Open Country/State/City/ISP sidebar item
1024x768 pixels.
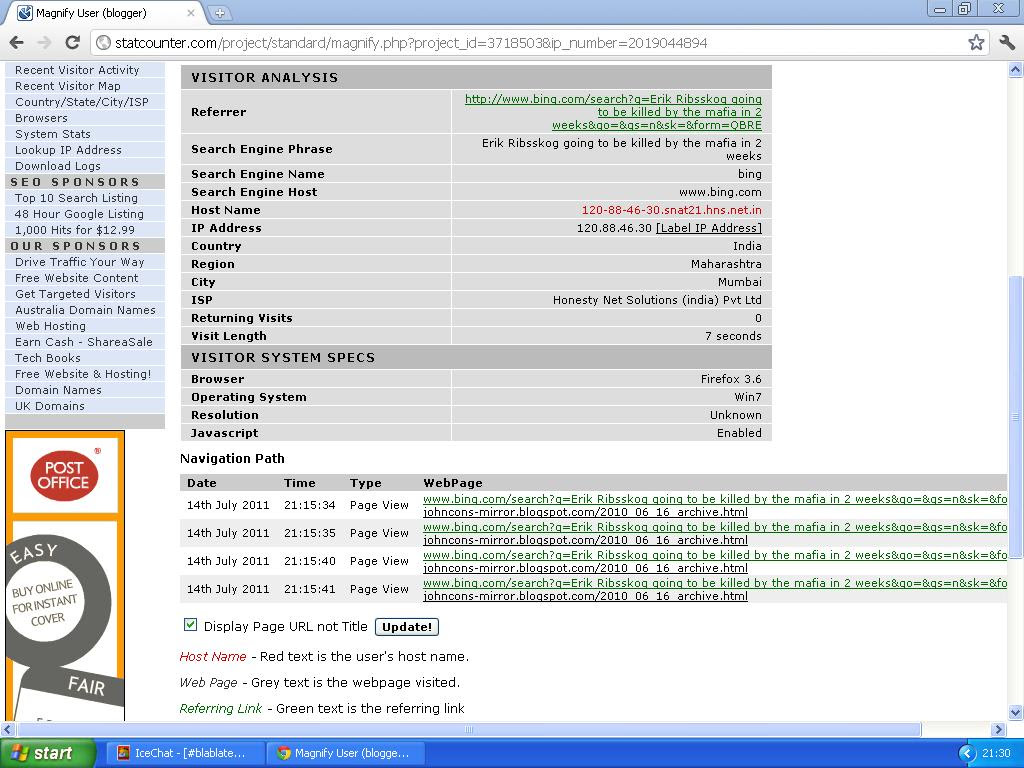pos(82,102)
